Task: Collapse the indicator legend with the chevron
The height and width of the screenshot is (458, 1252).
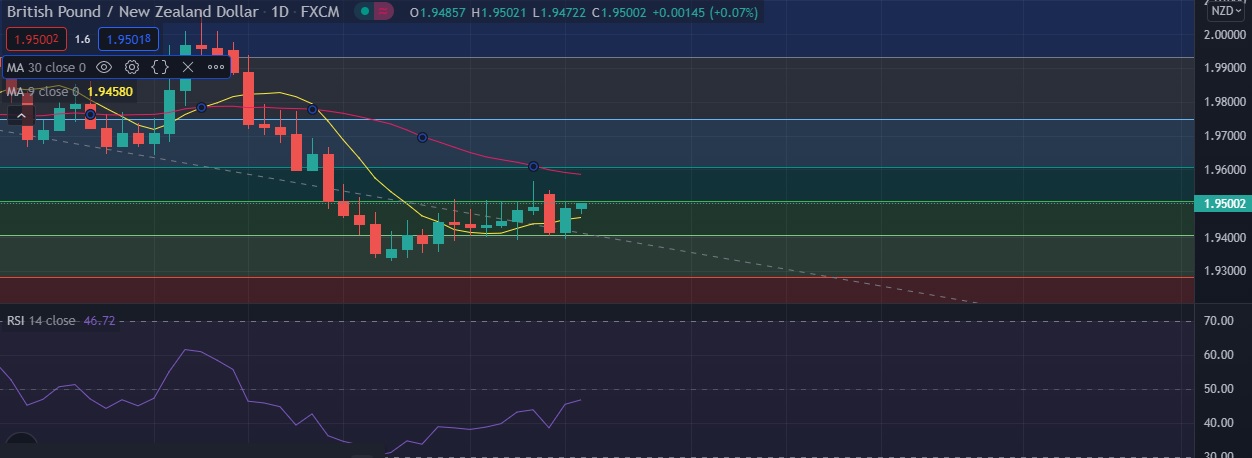Action: [x=22, y=116]
